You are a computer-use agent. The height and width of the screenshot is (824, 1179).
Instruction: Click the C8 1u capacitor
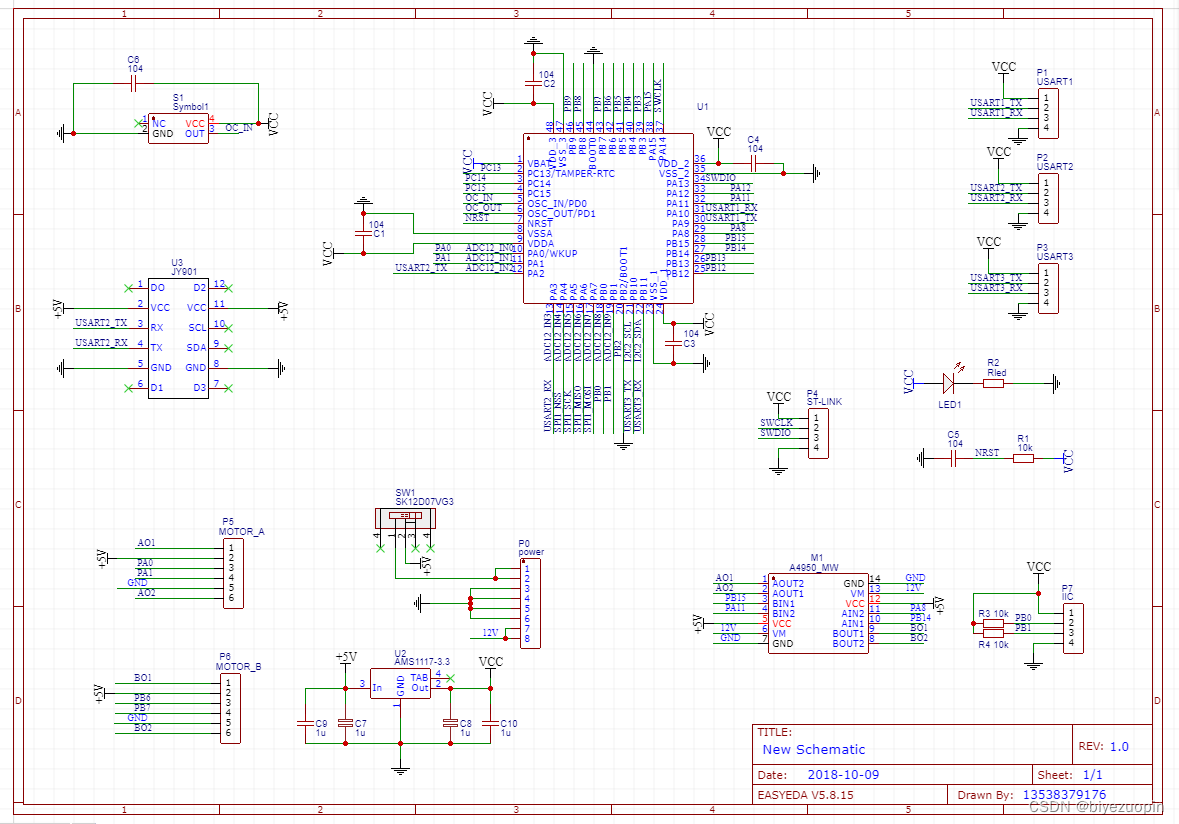[450, 723]
